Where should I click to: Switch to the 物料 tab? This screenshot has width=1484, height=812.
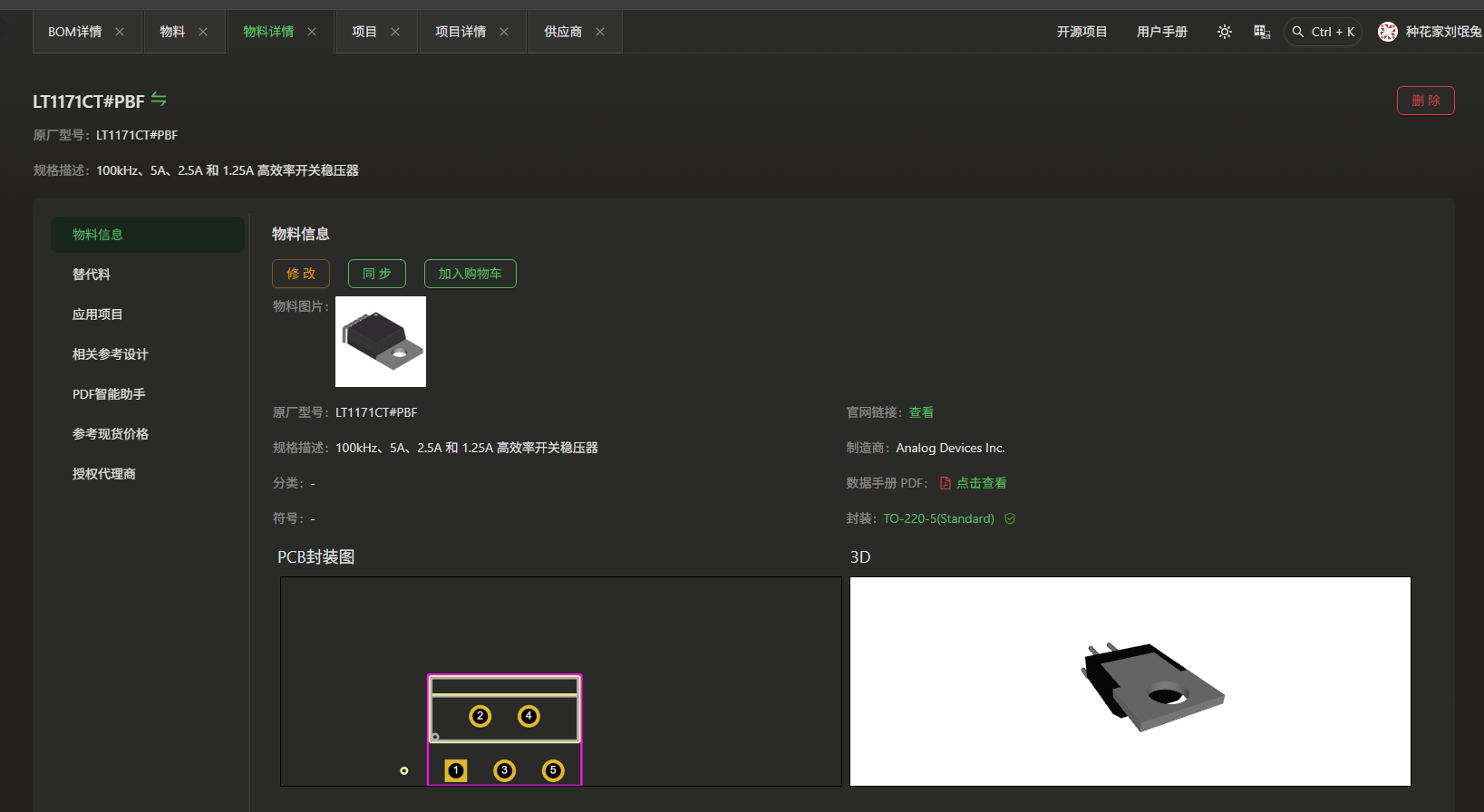point(172,32)
